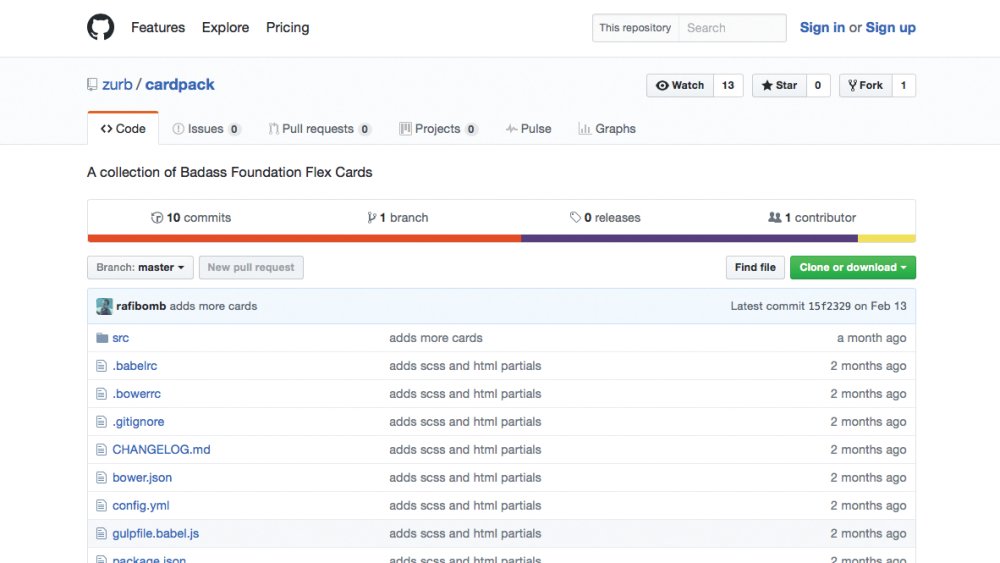Open the gulpfile.babel.js file
The height and width of the screenshot is (563, 1000).
pos(156,534)
